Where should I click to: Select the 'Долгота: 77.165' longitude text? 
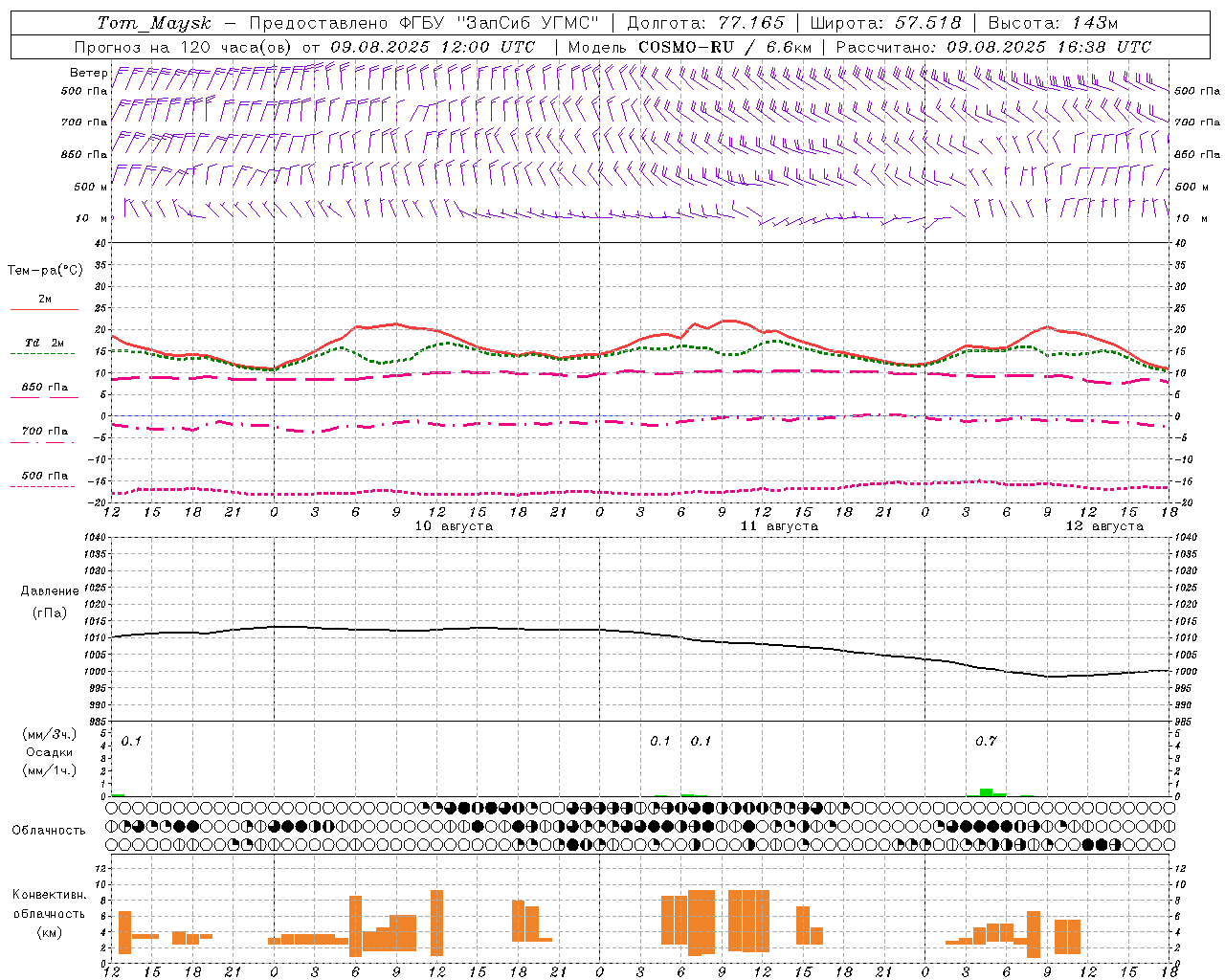point(705,23)
